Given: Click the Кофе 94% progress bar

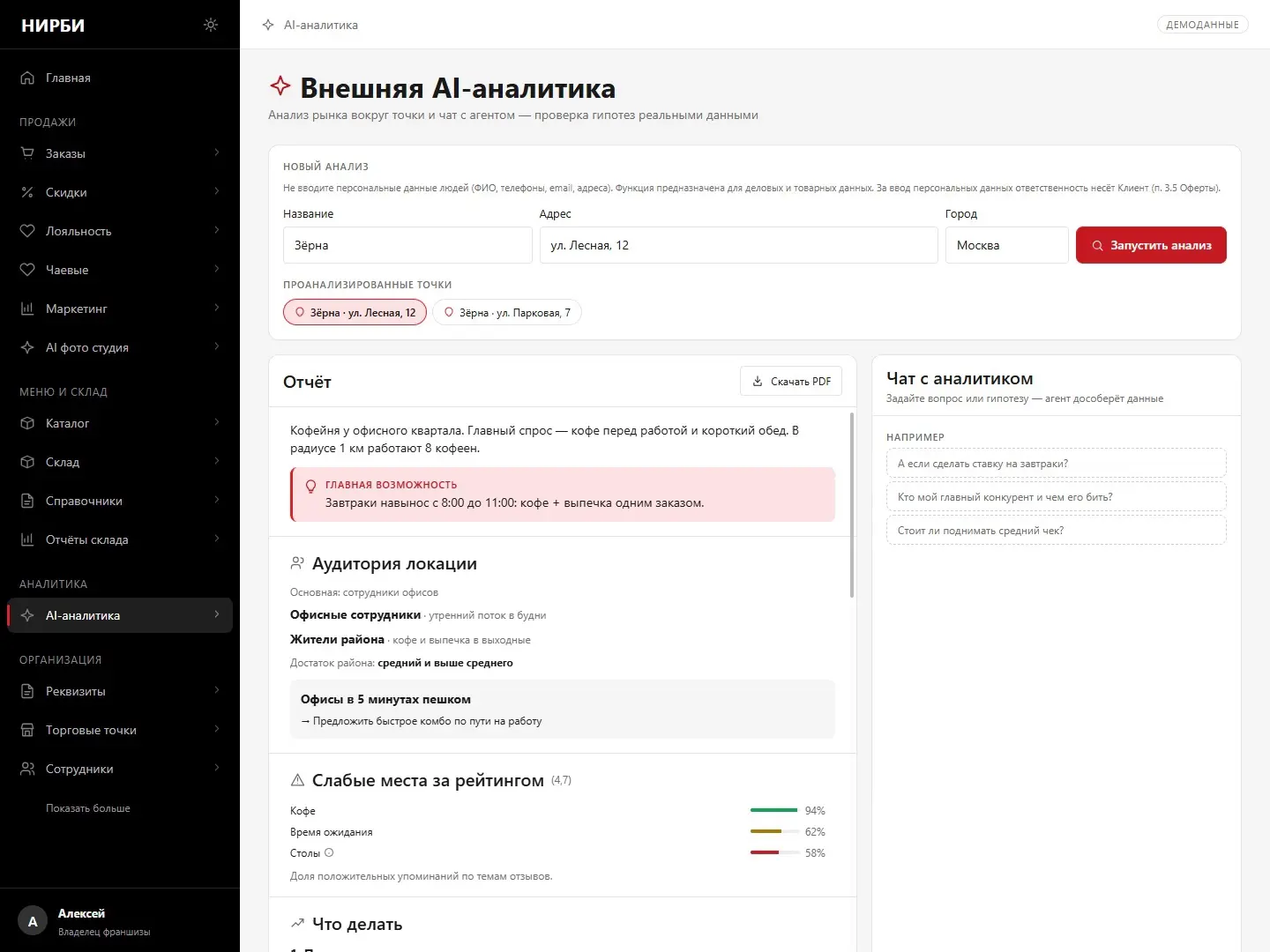Looking at the screenshot, I should tap(775, 810).
